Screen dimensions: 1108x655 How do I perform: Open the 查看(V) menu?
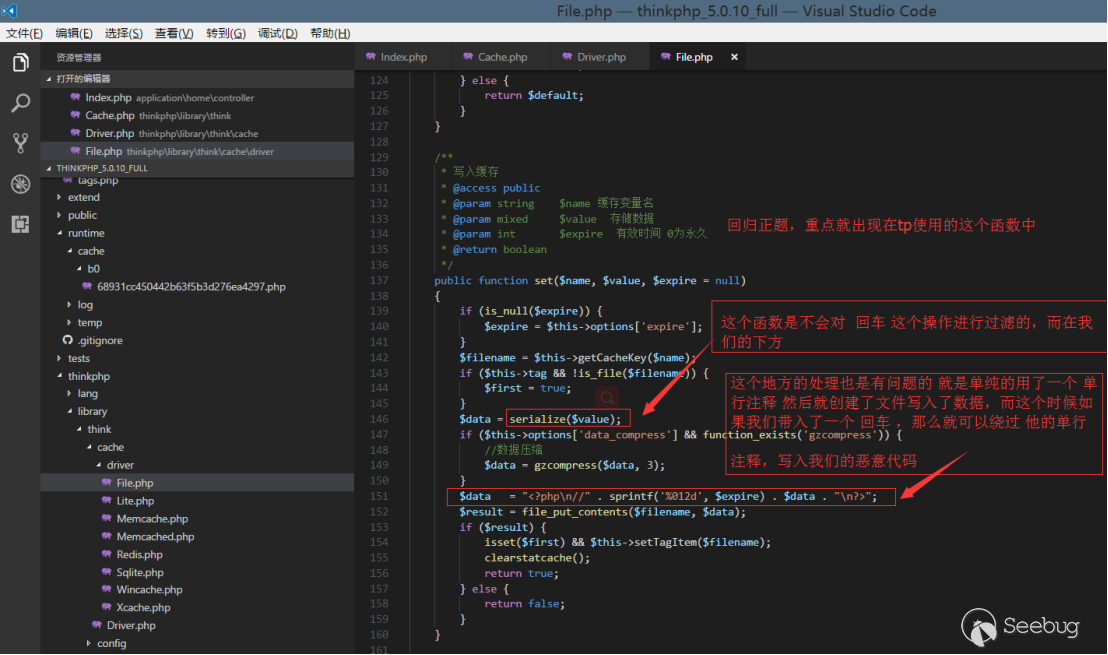click(175, 33)
